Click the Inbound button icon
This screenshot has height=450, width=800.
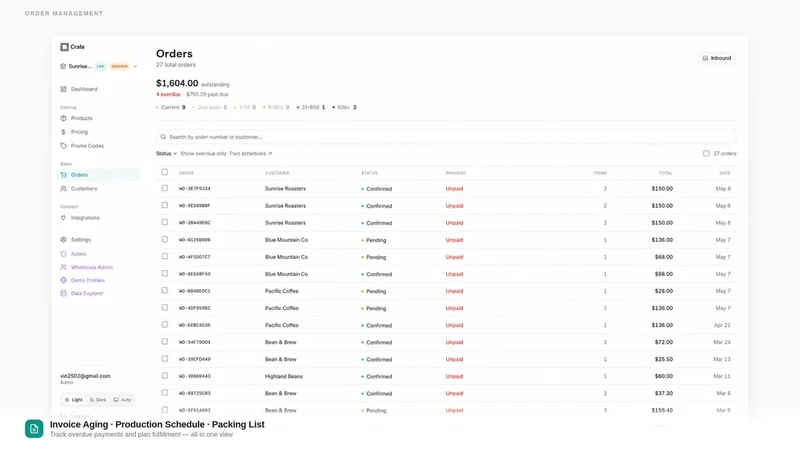tap(705, 58)
